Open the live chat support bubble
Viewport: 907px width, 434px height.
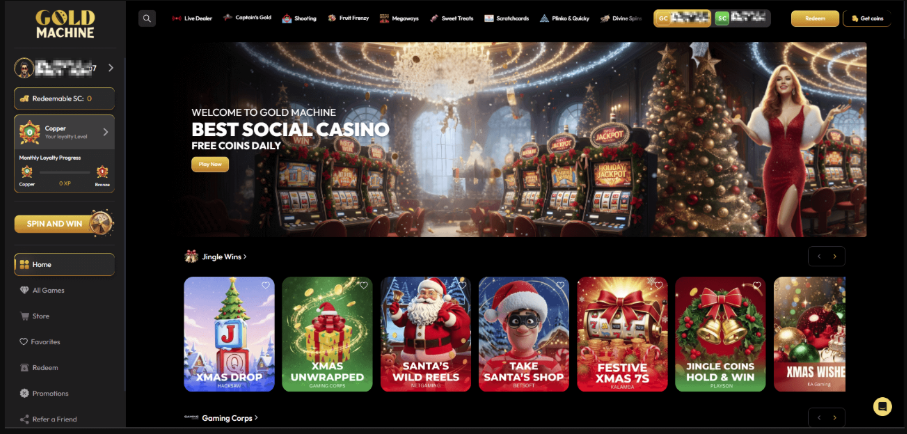(x=882, y=406)
